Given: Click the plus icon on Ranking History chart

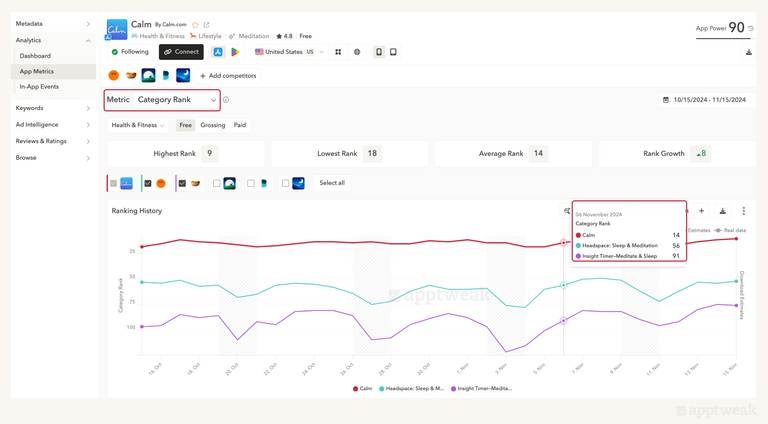Looking at the screenshot, I should point(701,211).
